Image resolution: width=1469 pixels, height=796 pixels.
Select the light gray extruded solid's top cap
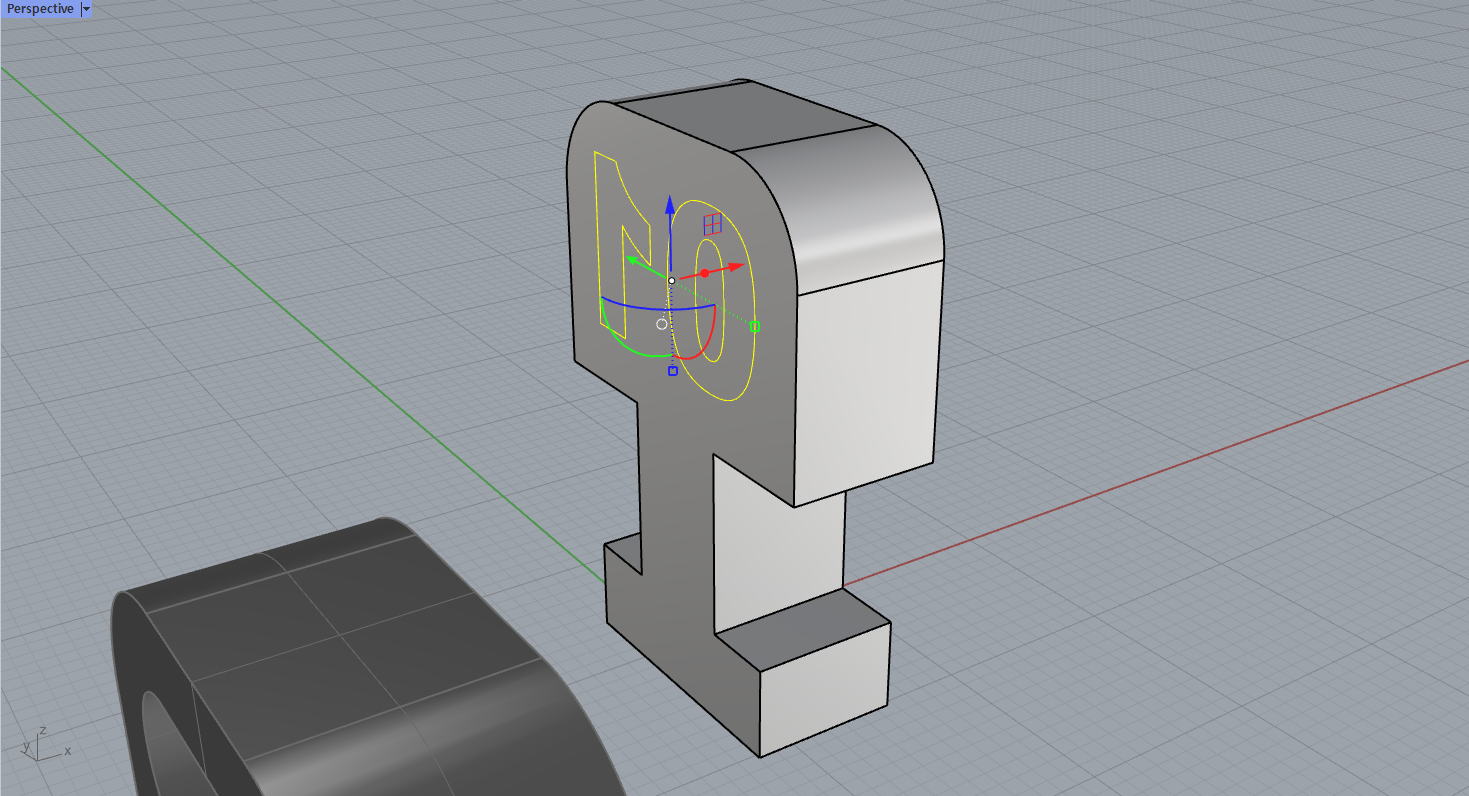tap(747, 117)
